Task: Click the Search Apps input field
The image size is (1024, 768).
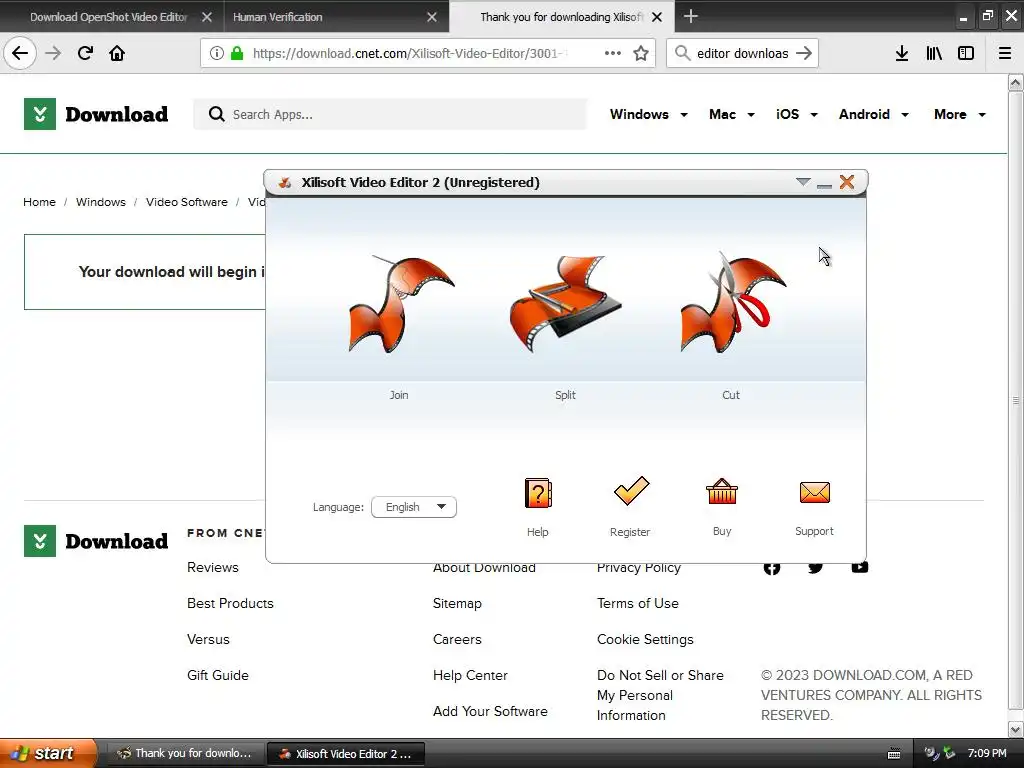Action: click(x=390, y=114)
